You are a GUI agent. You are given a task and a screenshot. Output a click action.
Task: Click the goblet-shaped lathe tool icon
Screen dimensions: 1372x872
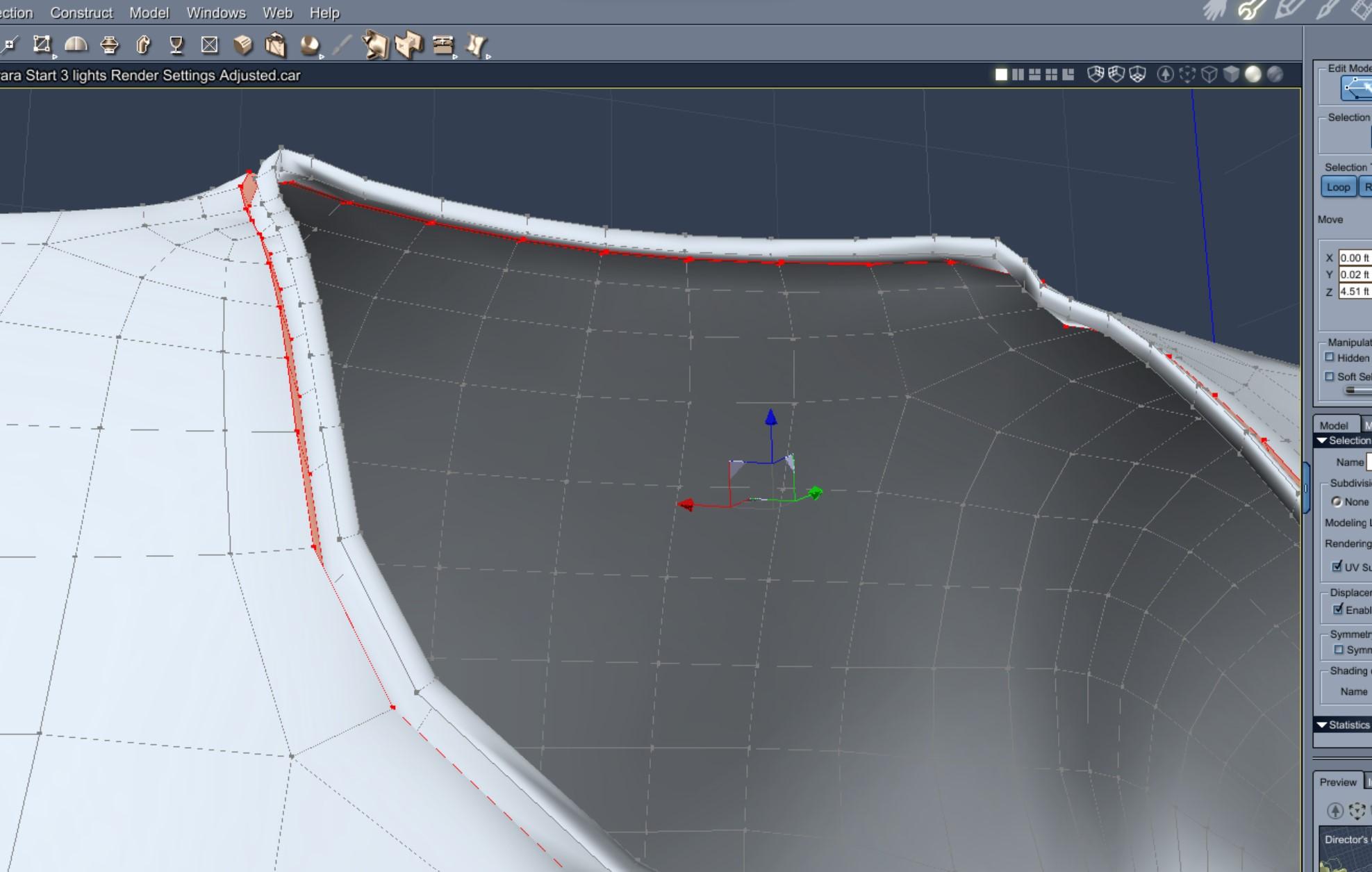tap(176, 45)
